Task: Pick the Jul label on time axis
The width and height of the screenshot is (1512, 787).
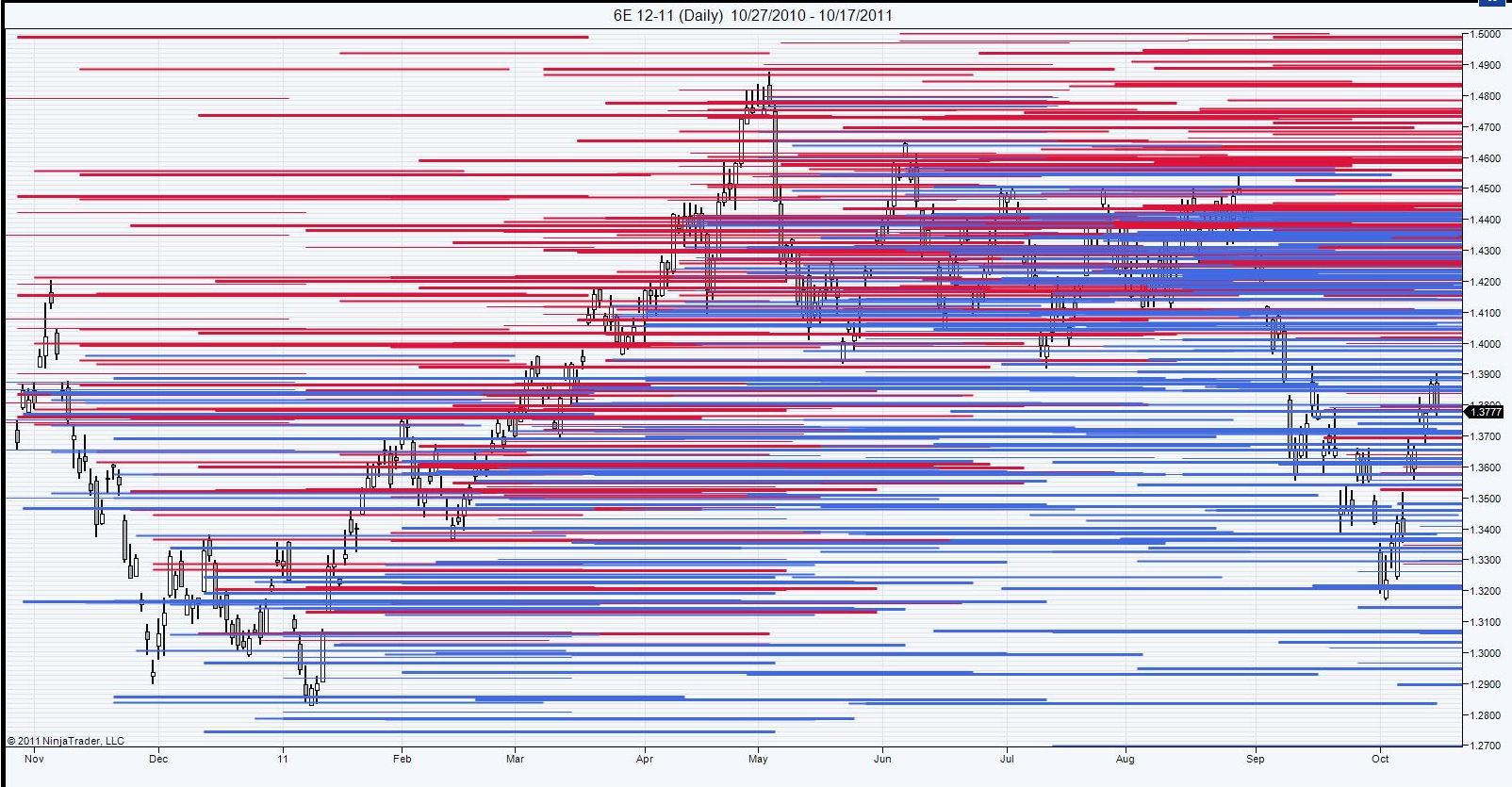Action: (x=1007, y=759)
